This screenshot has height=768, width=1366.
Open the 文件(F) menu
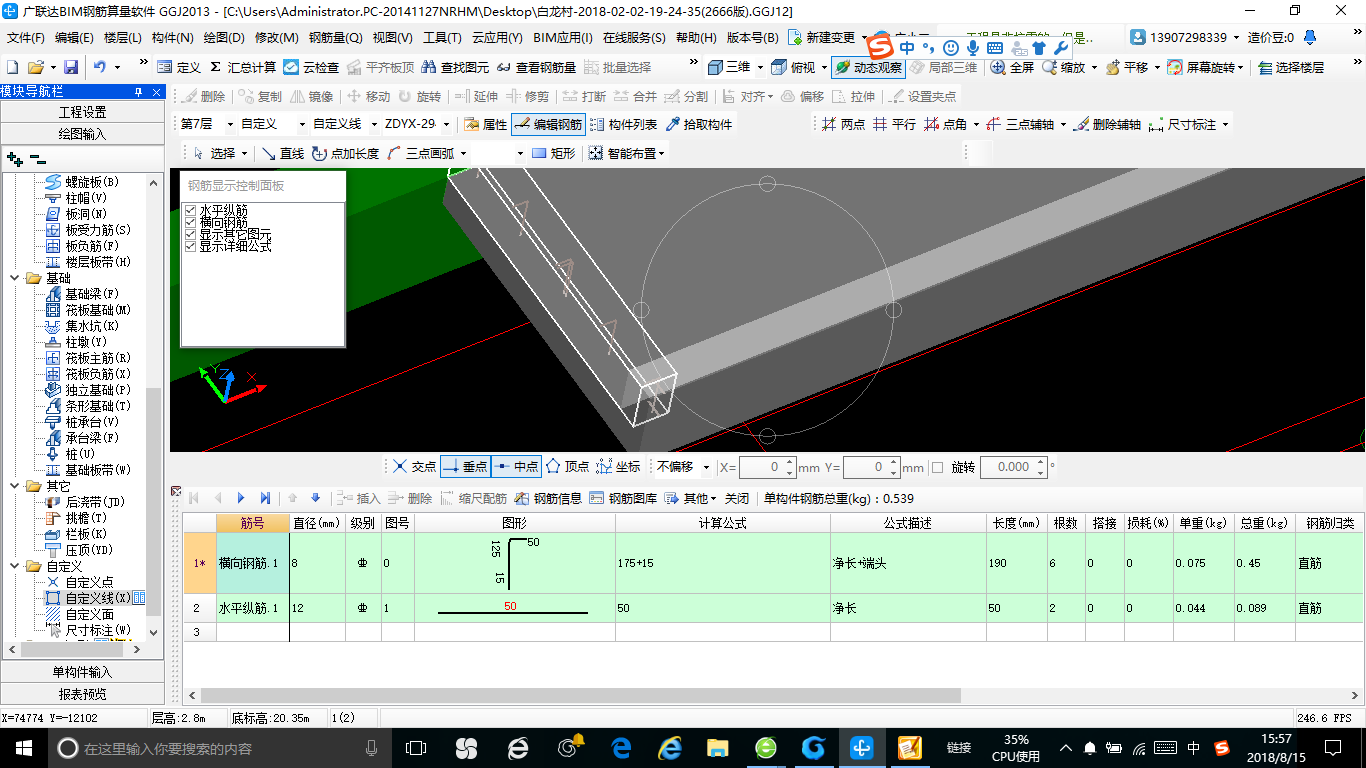[26, 38]
